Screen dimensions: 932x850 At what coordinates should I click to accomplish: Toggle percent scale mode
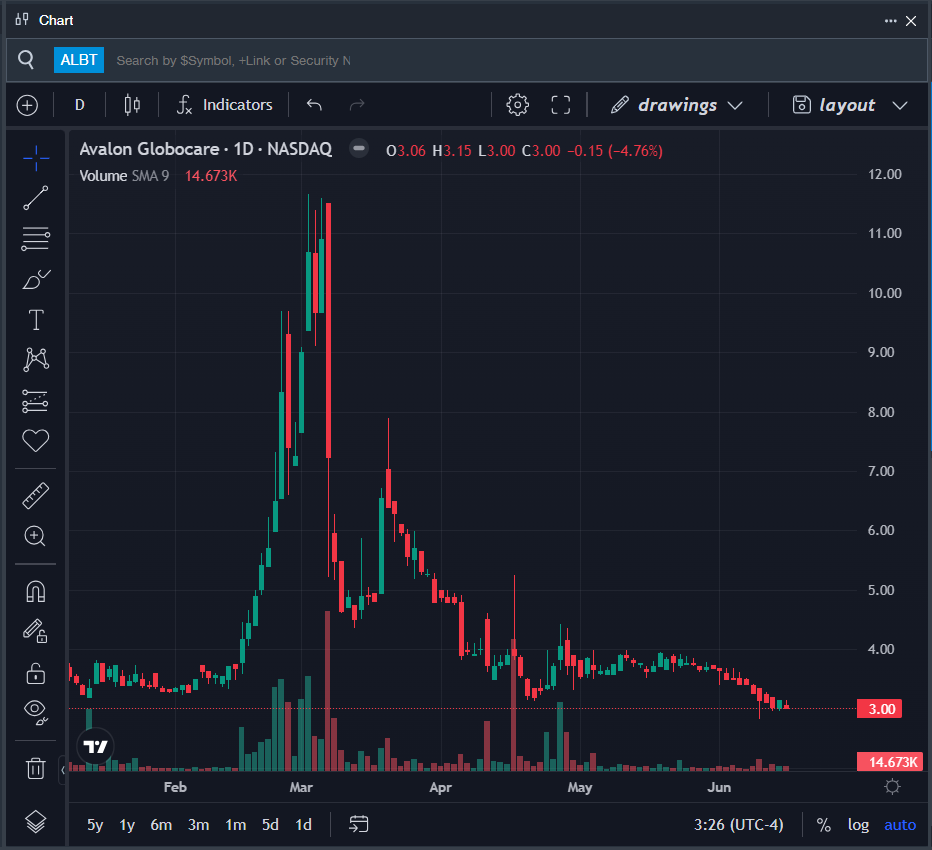(823, 824)
